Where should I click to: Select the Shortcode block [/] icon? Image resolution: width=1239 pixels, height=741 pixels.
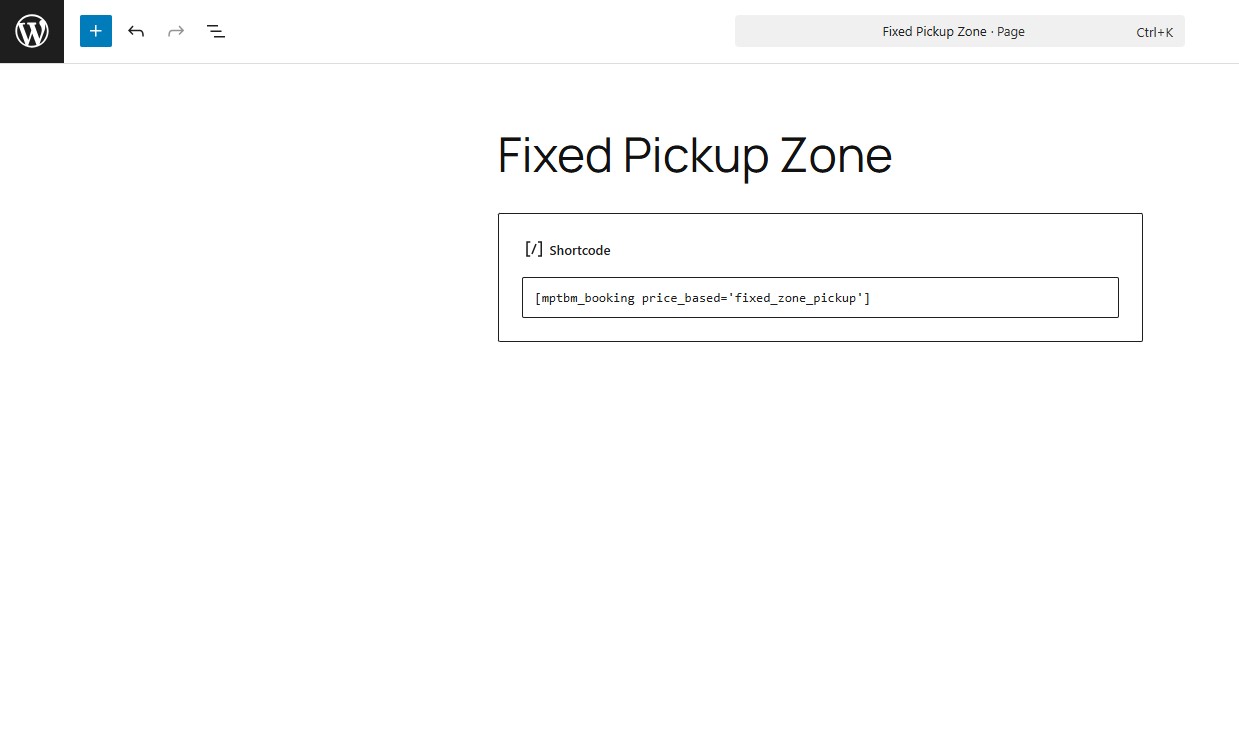tap(534, 249)
